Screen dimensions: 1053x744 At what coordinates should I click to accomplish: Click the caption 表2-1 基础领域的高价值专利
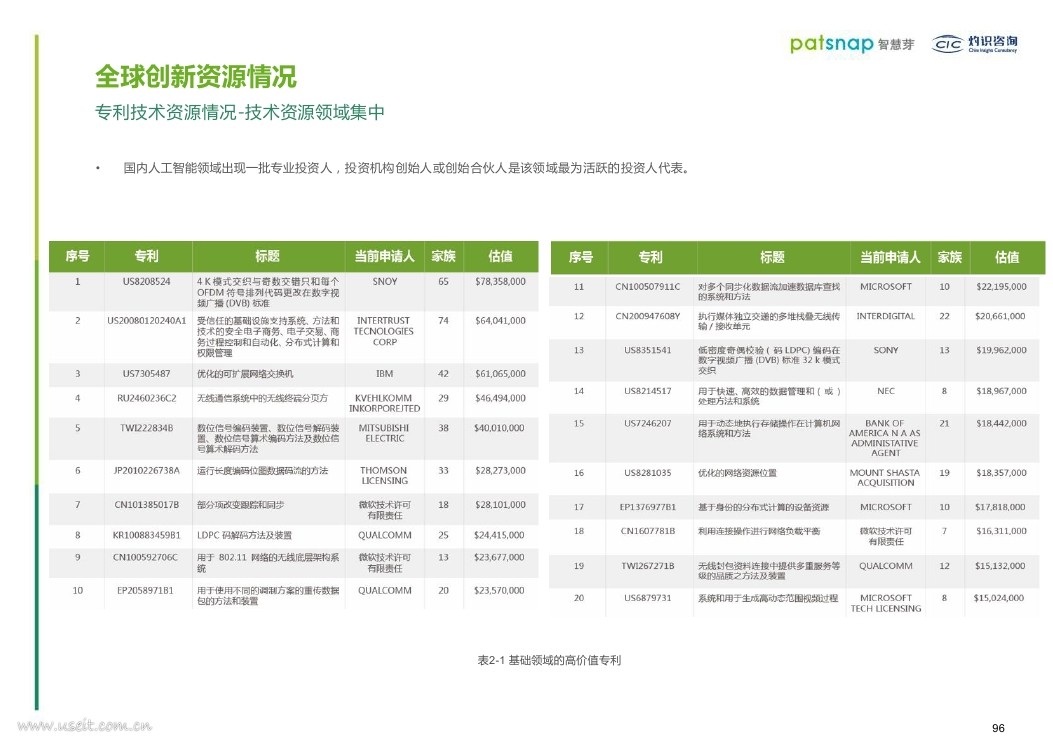coord(549,660)
